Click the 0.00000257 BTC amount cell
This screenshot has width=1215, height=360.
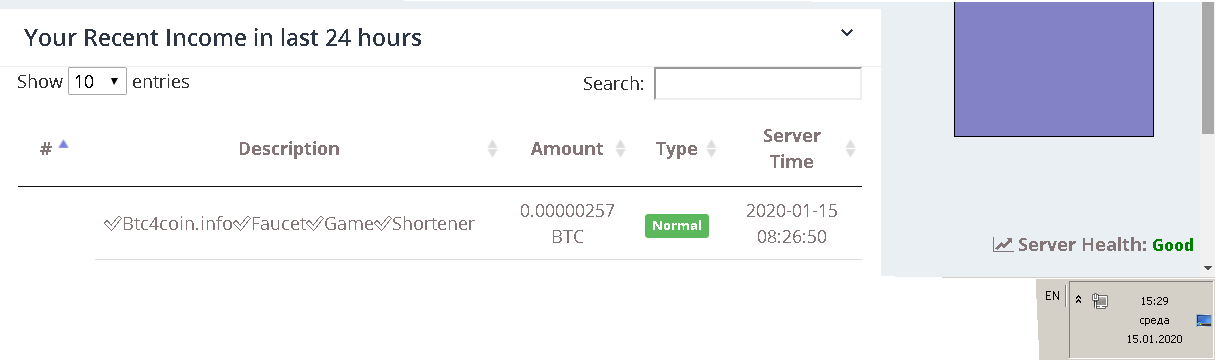(567, 224)
